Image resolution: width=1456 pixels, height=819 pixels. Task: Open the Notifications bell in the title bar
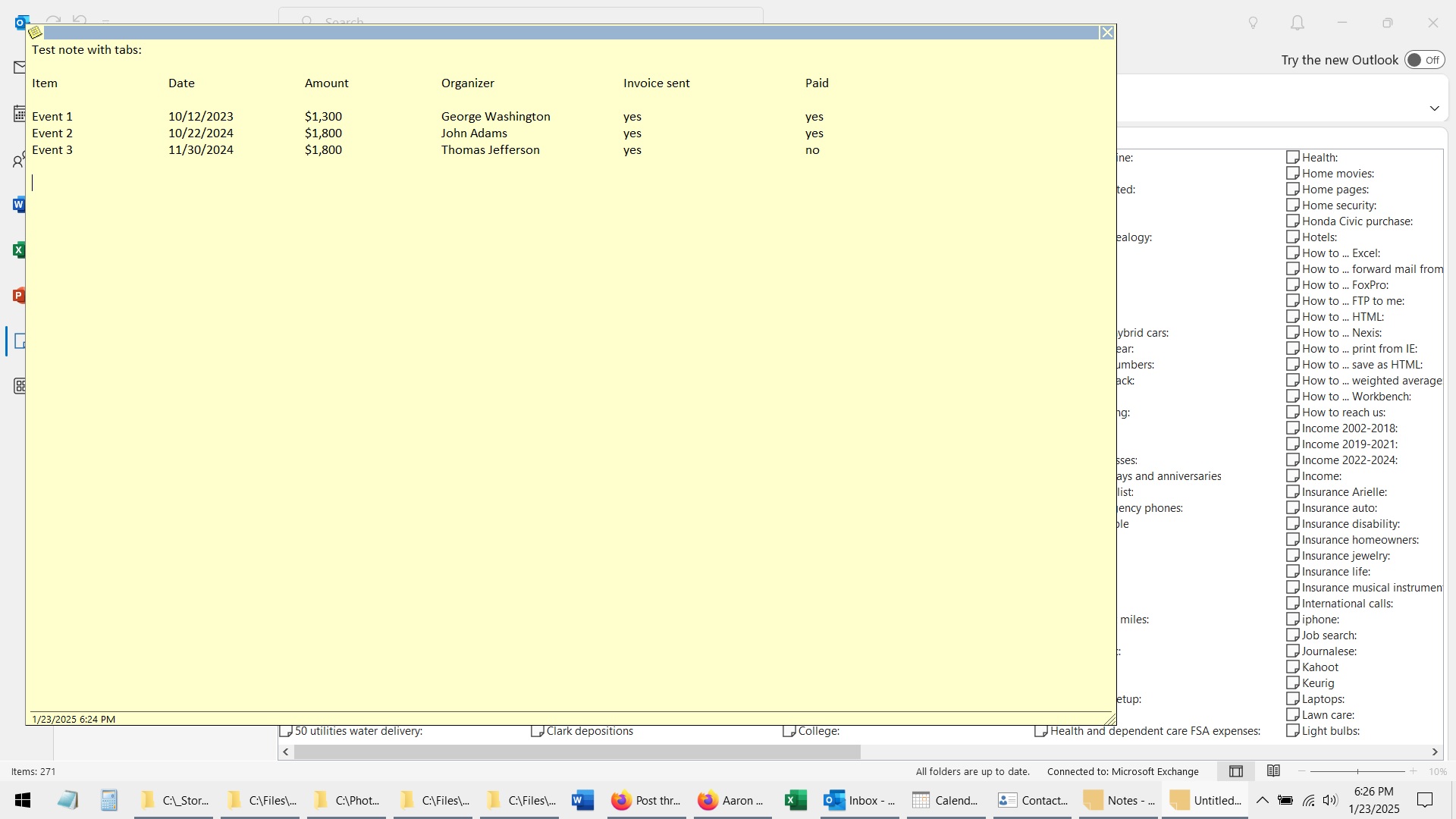point(1297,23)
